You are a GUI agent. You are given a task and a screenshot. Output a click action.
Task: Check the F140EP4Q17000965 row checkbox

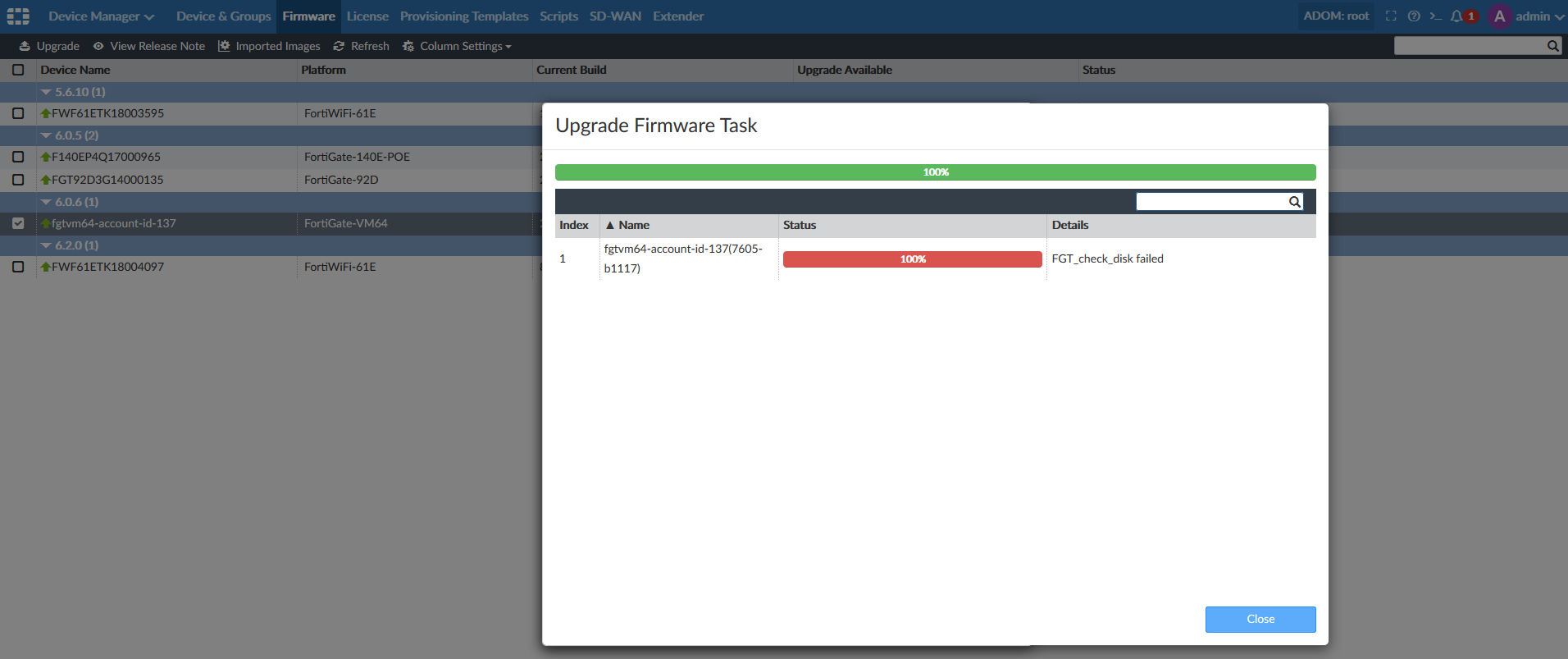point(18,157)
